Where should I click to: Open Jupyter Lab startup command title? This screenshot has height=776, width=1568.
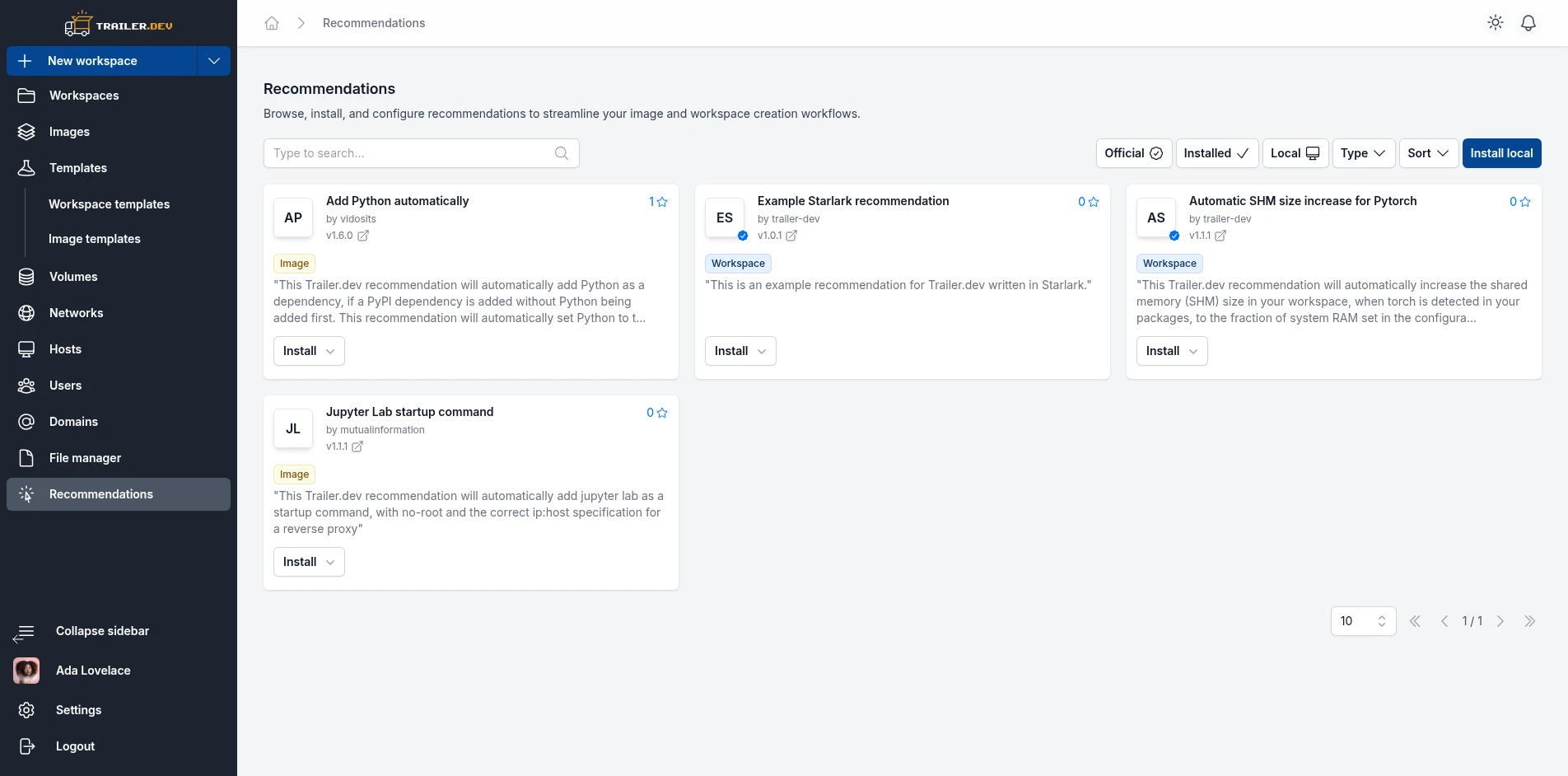tap(409, 412)
